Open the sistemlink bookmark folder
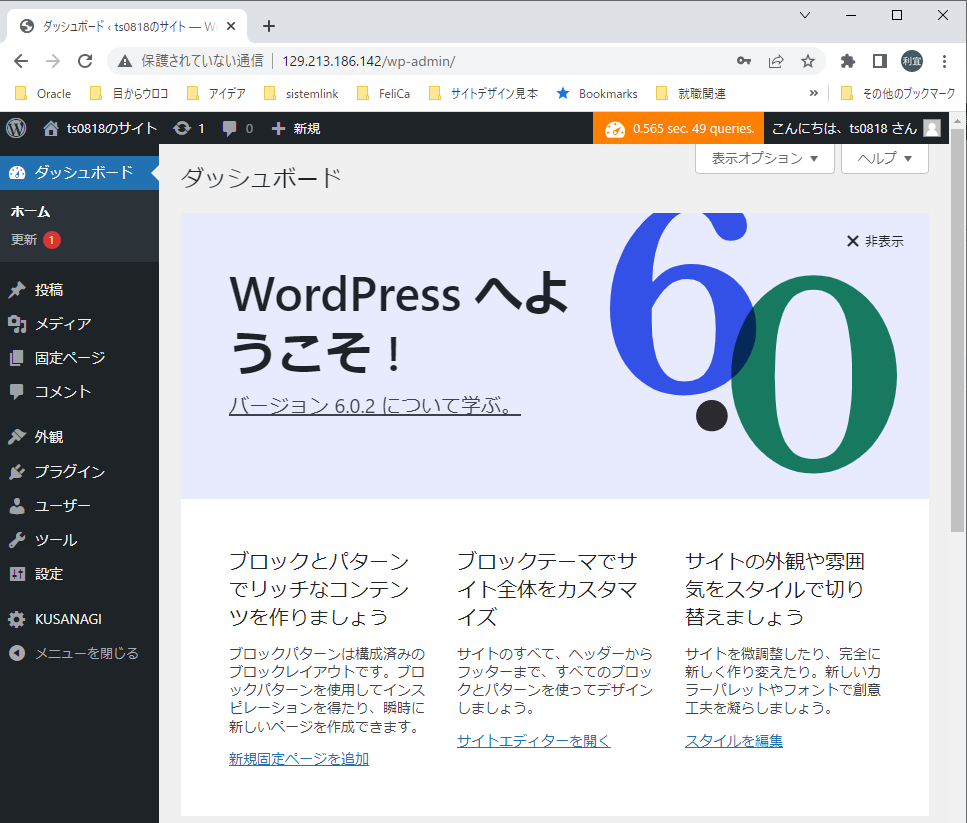967x823 pixels. 302,93
